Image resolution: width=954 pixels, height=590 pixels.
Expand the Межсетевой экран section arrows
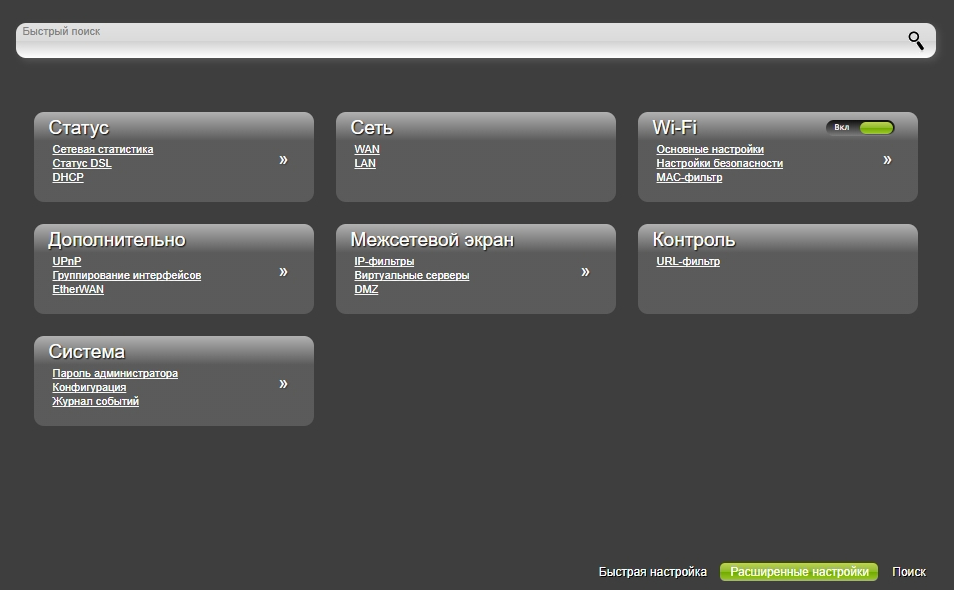click(x=585, y=272)
